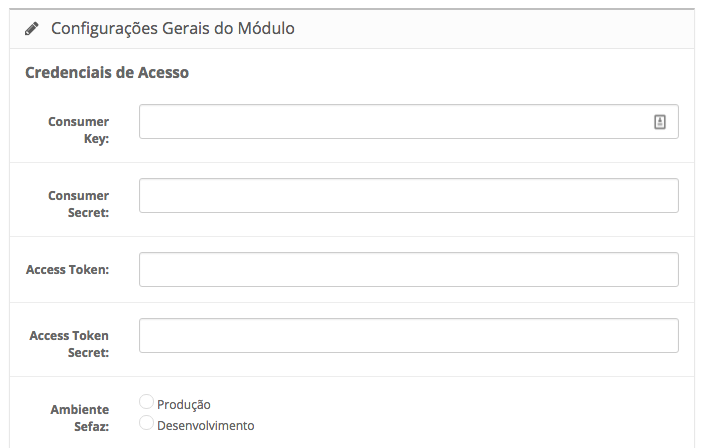Click the autofill contact icon in Consumer Key

[x=659, y=122]
